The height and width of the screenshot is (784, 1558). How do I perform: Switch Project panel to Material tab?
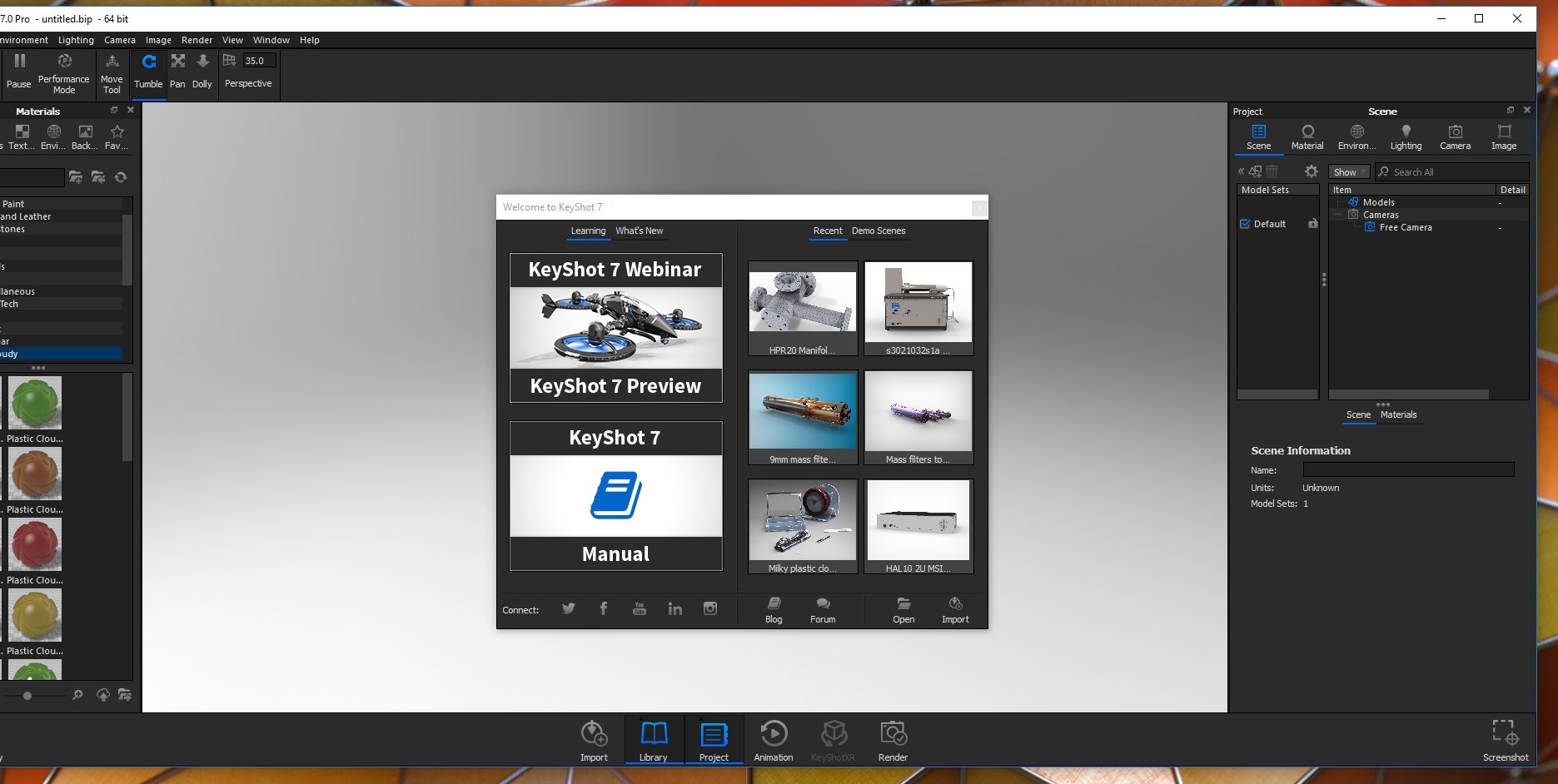[x=1307, y=137]
